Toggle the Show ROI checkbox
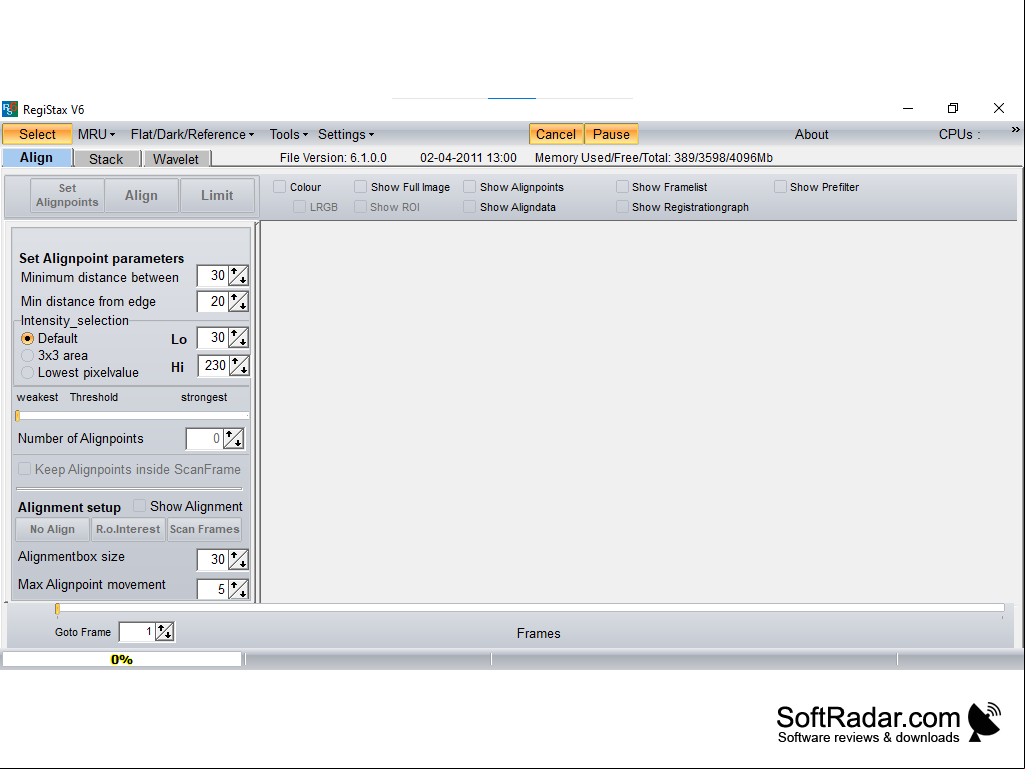The height and width of the screenshot is (769, 1025). 360,207
